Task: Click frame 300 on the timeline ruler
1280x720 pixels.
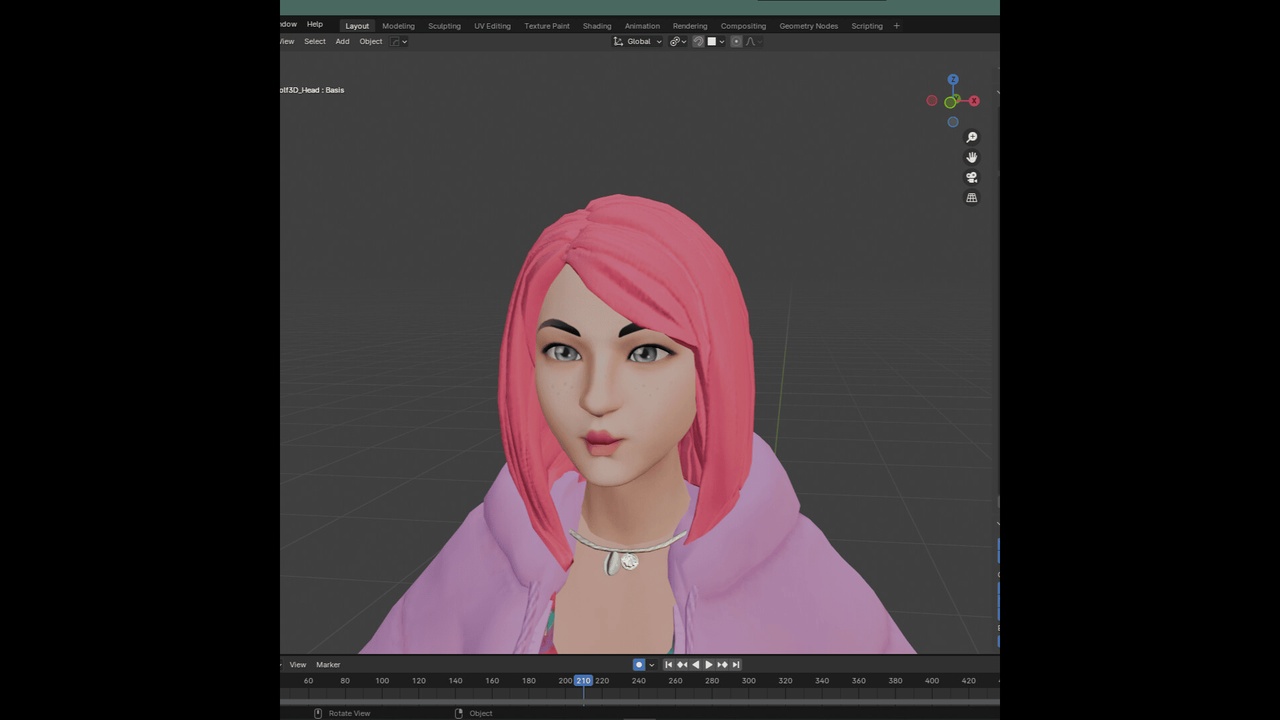Action: tap(748, 681)
